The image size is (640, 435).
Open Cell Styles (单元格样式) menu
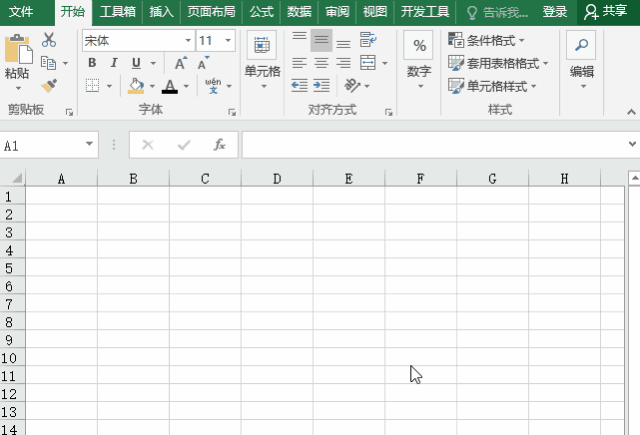click(x=492, y=86)
